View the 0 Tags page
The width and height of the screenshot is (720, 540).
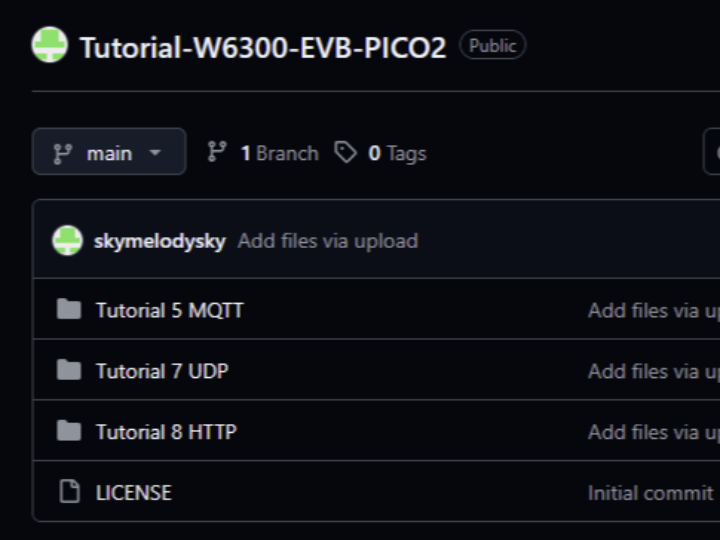click(397, 153)
